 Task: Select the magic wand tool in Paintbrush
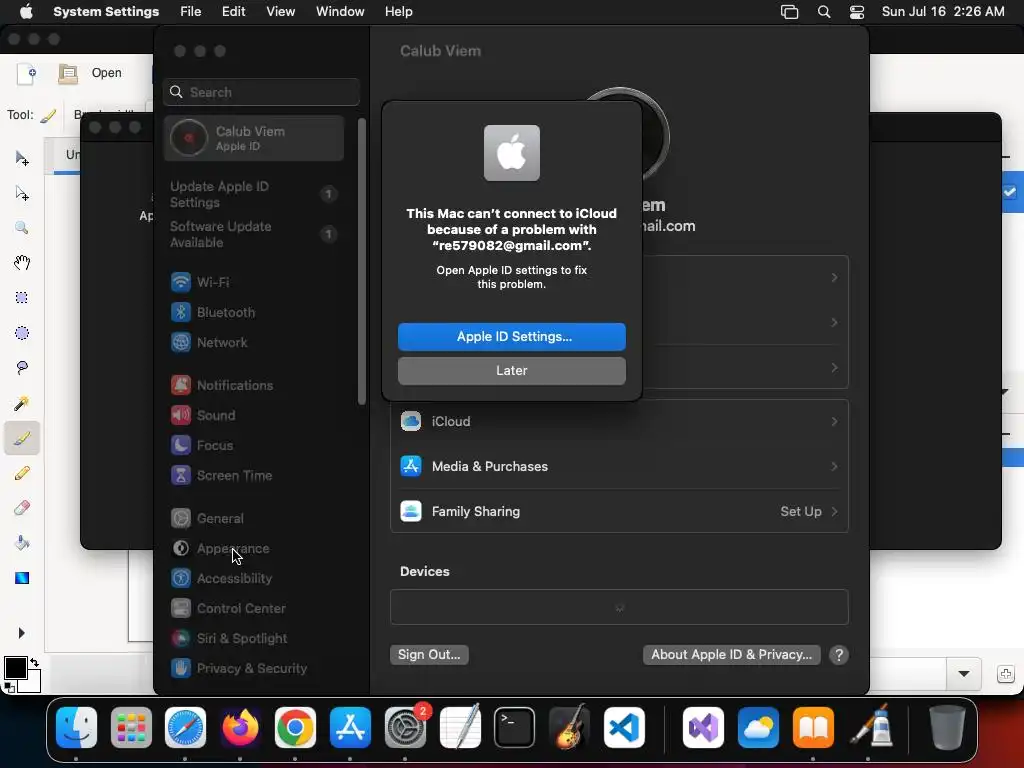pos(22,403)
